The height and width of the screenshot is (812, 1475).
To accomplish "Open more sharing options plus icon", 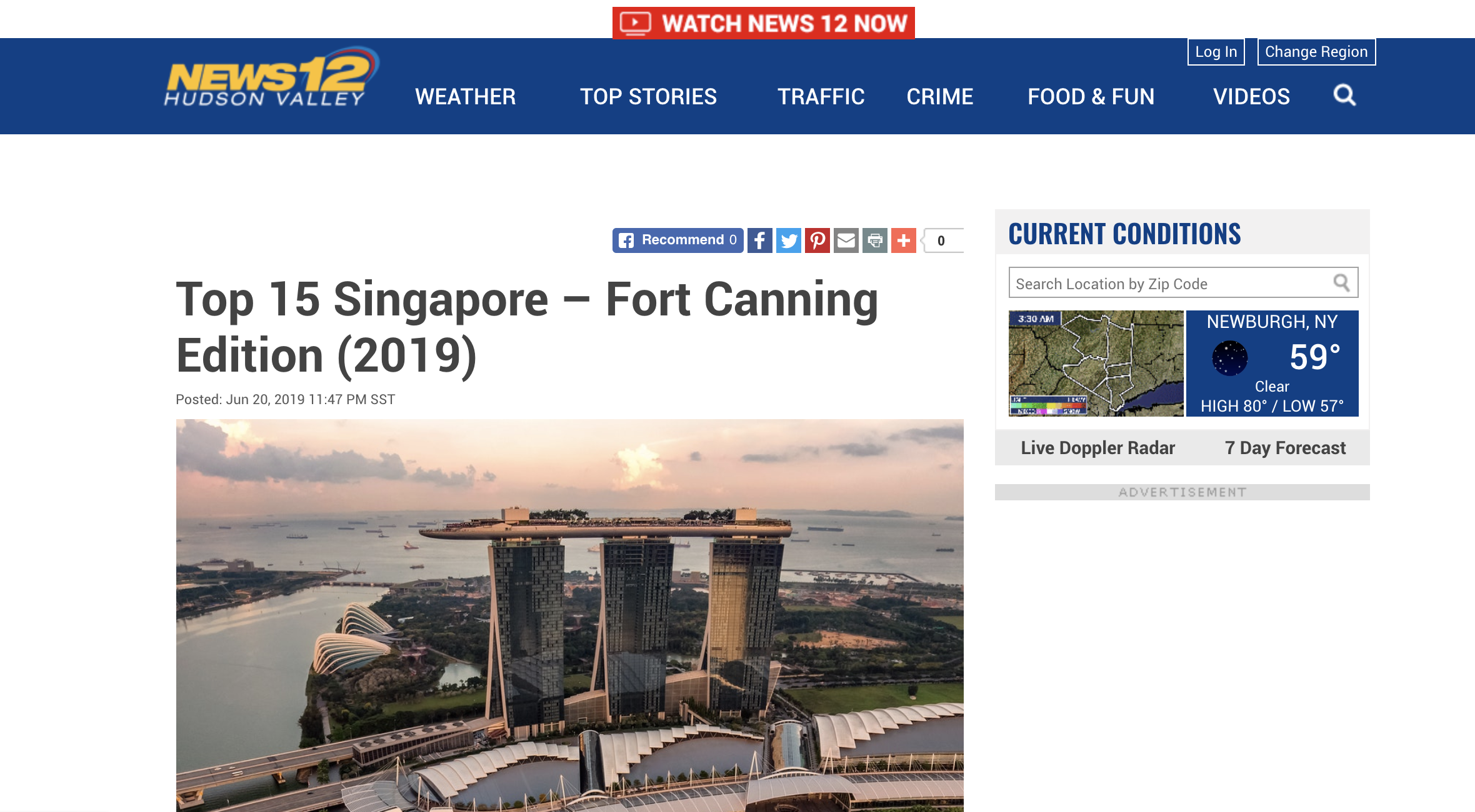I will coord(903,240).
